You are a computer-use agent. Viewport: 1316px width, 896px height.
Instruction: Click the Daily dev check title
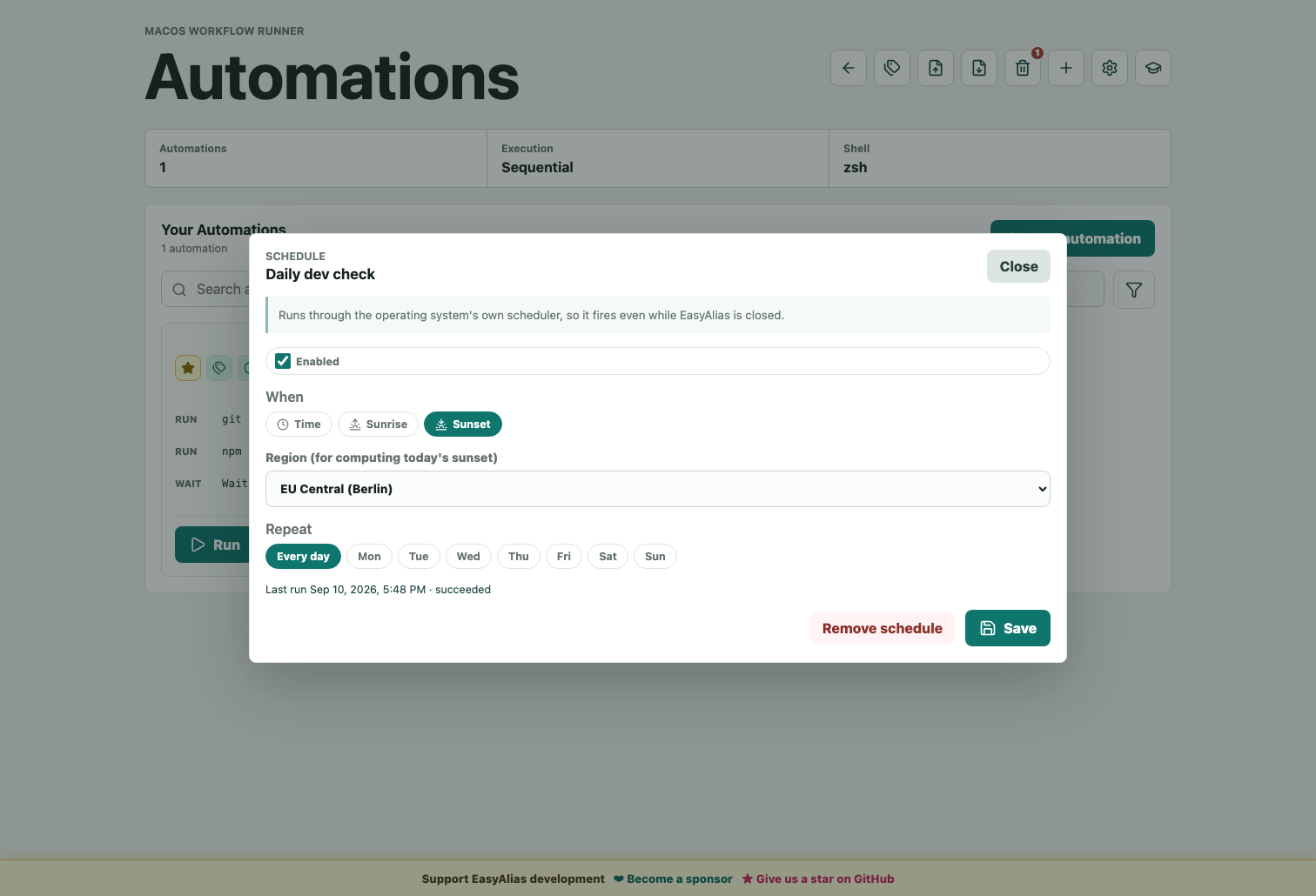coord(320,274)
